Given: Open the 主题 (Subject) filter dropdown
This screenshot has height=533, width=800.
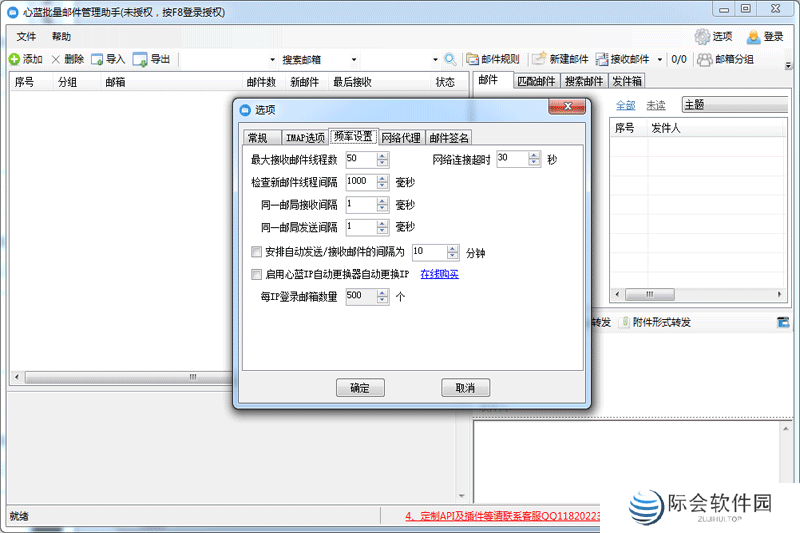Looking at the screenshot, I should (734, 104).
